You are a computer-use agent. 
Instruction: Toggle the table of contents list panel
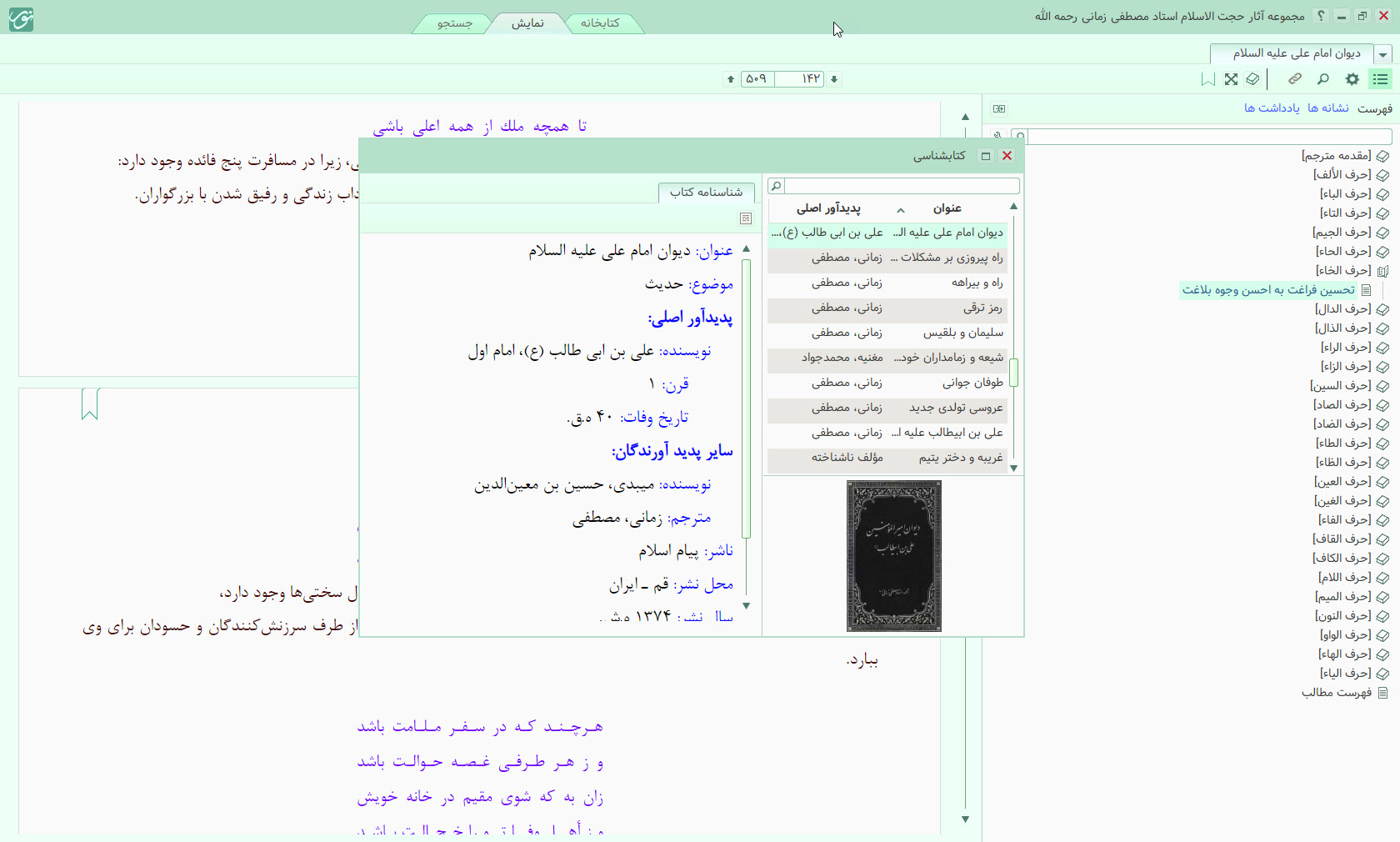pos(1381,79)
